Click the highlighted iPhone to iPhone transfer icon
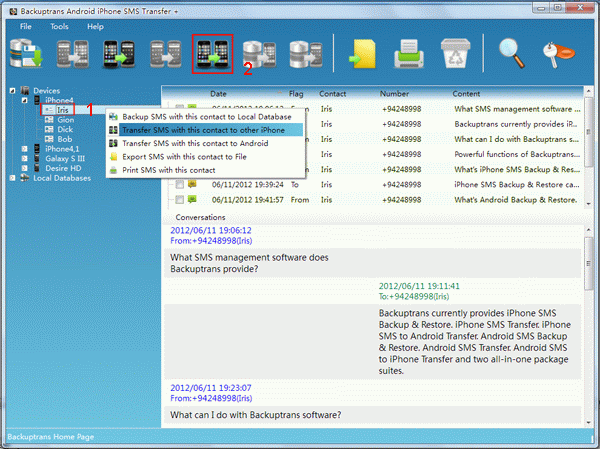The image size is (600, 449). (x=212, y=54)
